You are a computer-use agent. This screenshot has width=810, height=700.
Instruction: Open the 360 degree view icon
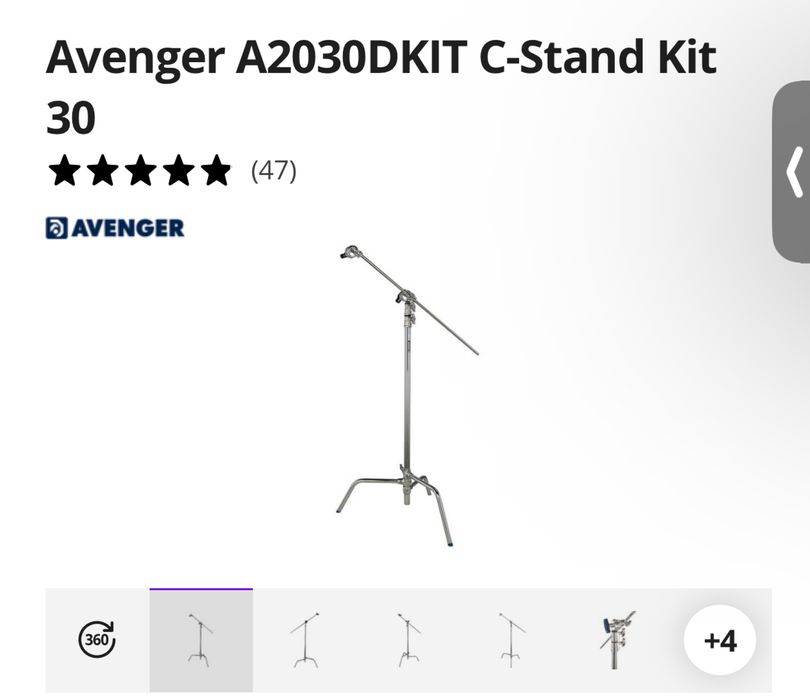[x=97, y=640]
